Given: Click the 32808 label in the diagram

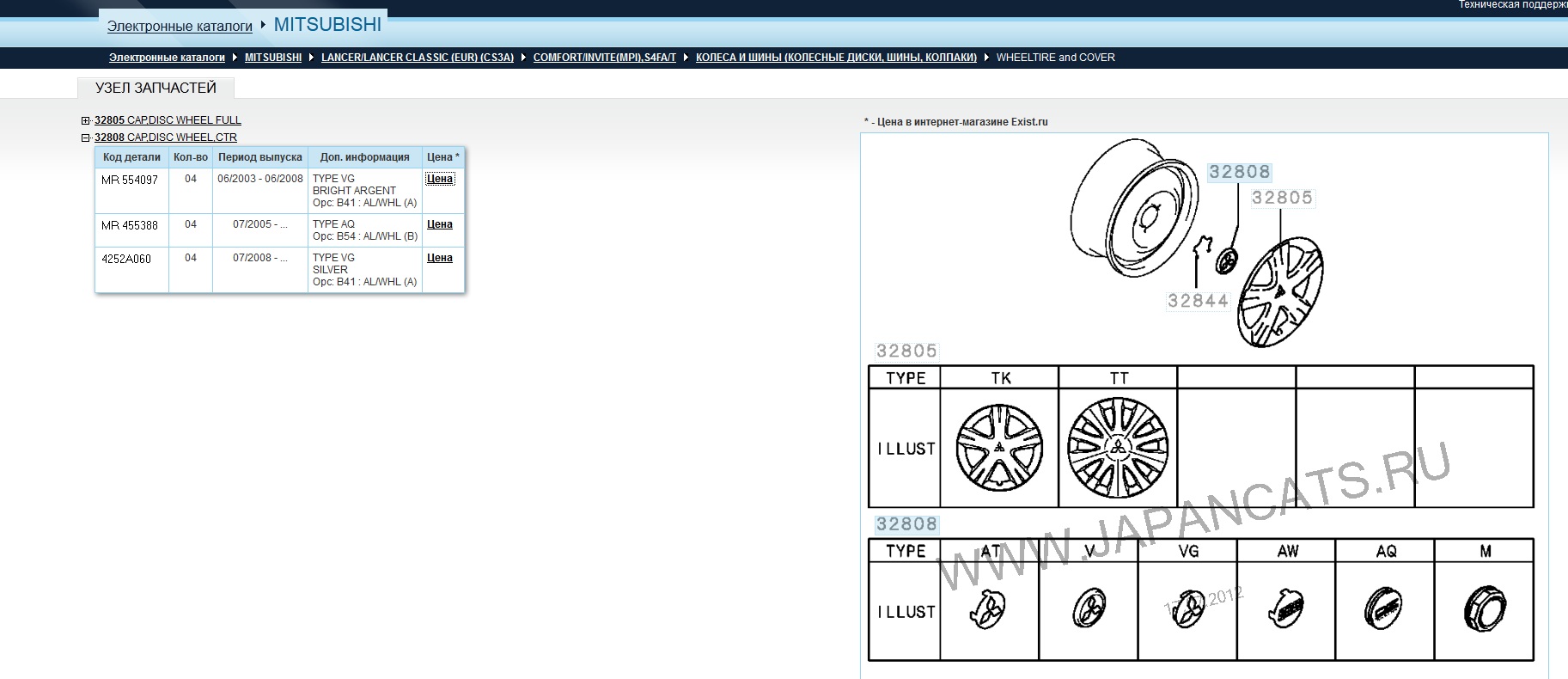Looking at the screenshot, I should [1239, 172].
